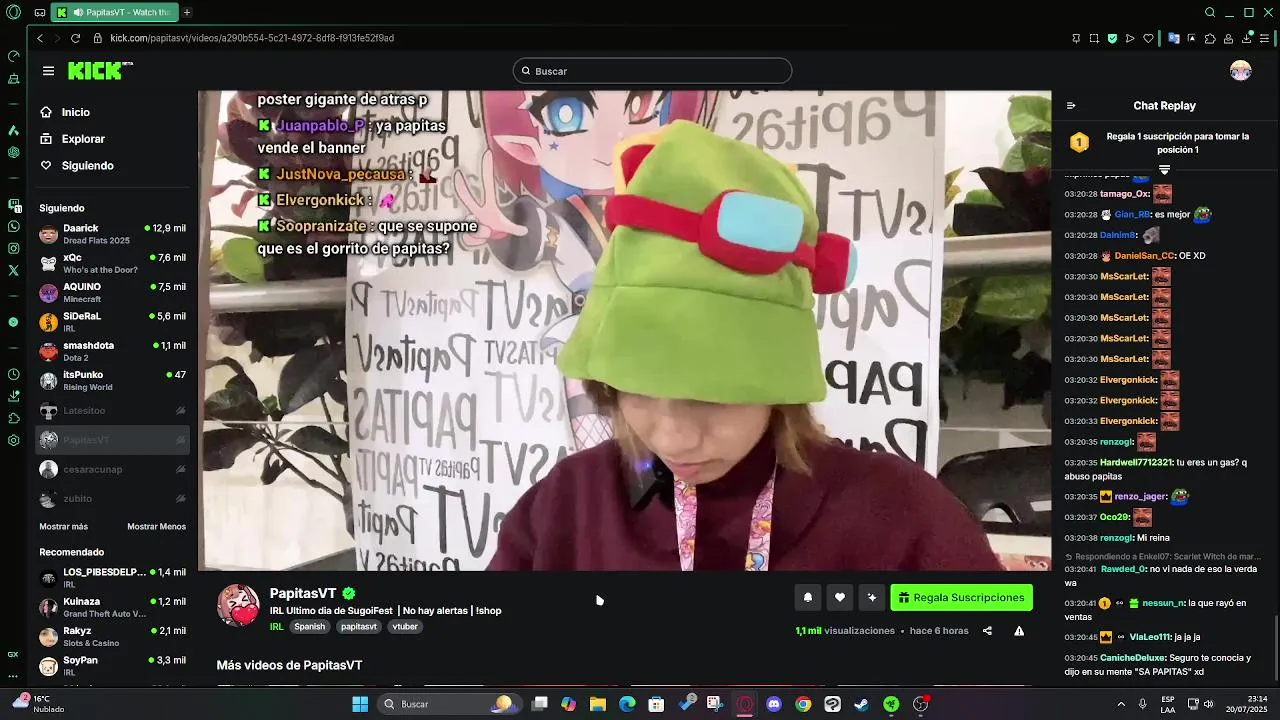This screenshot has width=1280, height=720.
Task: Open recommended channel Rakyz
Action: pyautogui.click(x=113, y=636)
